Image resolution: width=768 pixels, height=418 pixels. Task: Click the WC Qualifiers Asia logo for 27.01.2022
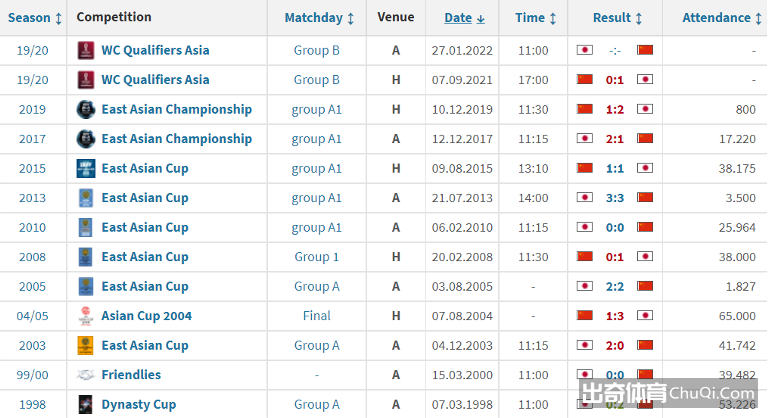point(86,50)
